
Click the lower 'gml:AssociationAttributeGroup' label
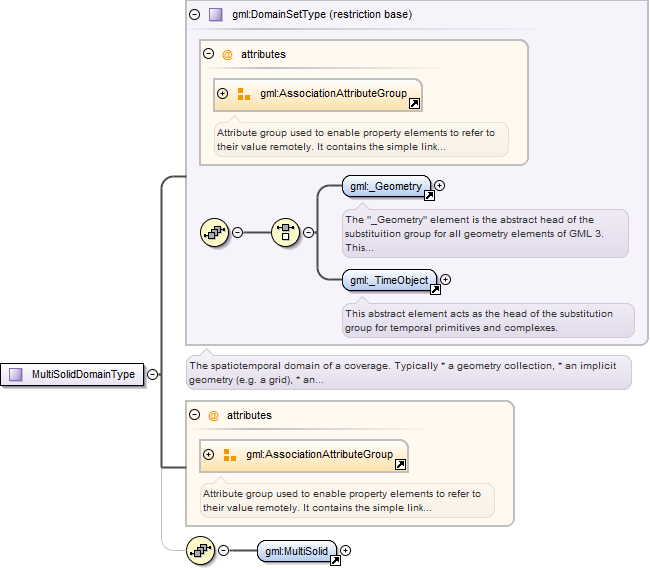[319, 454]
